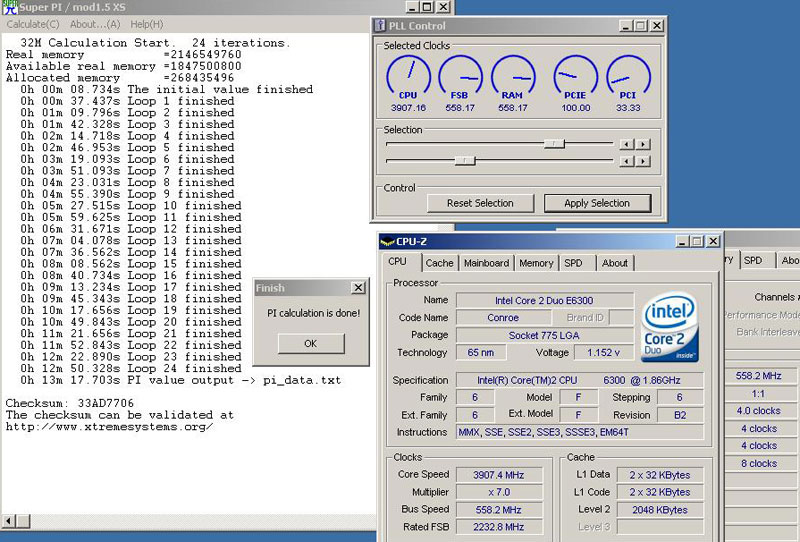
Task: Click the http://www.xtremesystems.org/ URL text
Action: [110, 427]
